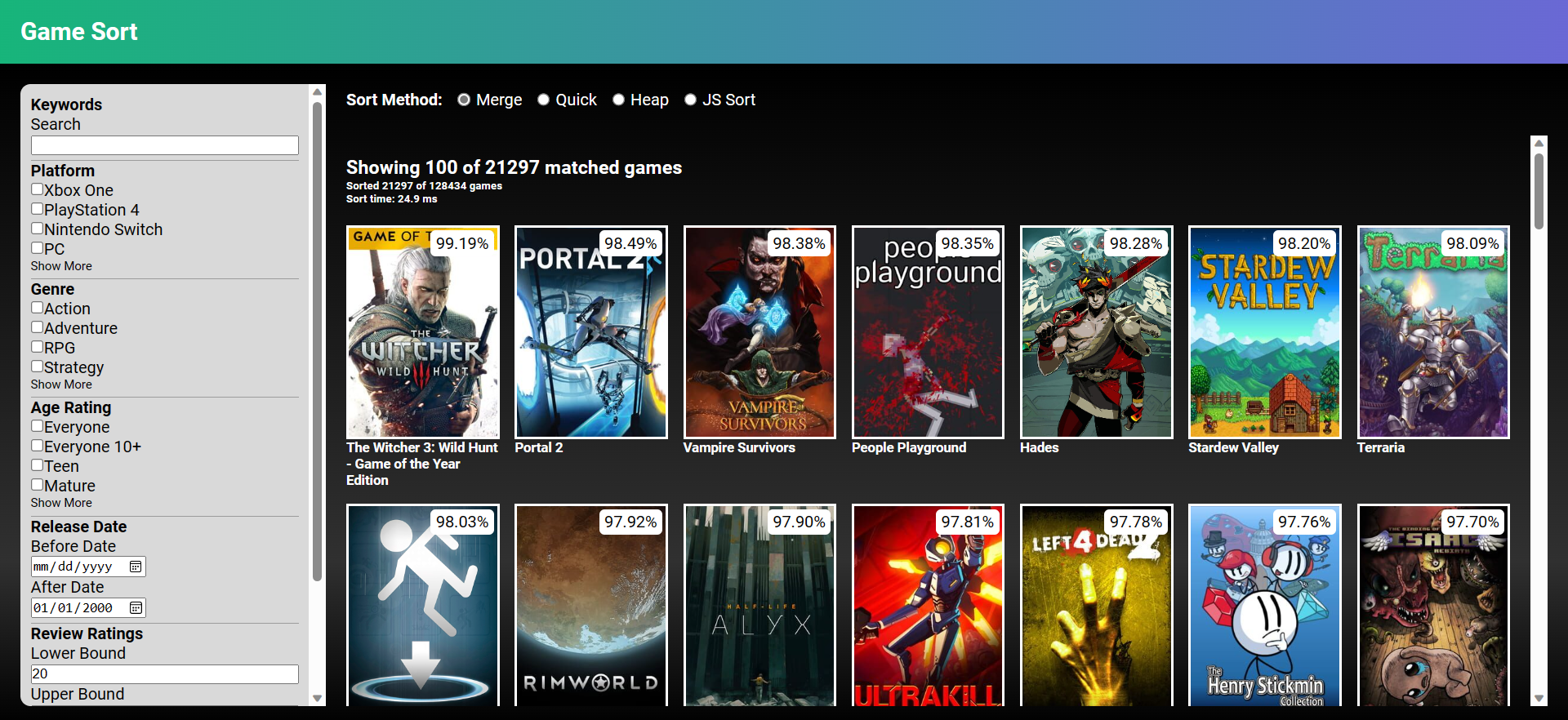This screenshot has height=720, width=1568.
Task: Click the Keywords search input field
Action: 165,145
